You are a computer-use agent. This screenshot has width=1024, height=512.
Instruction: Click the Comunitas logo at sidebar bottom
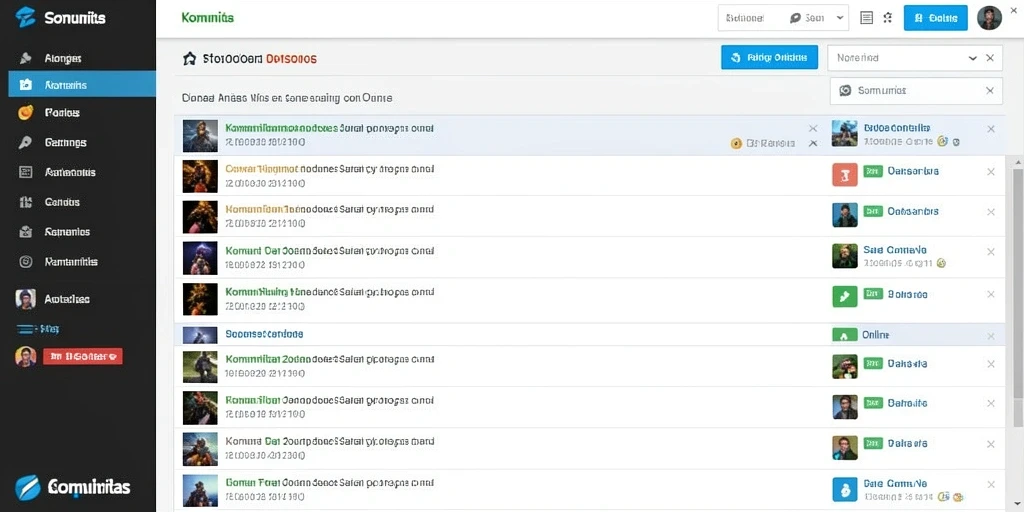pyautogui.click(x=73, y=487)
